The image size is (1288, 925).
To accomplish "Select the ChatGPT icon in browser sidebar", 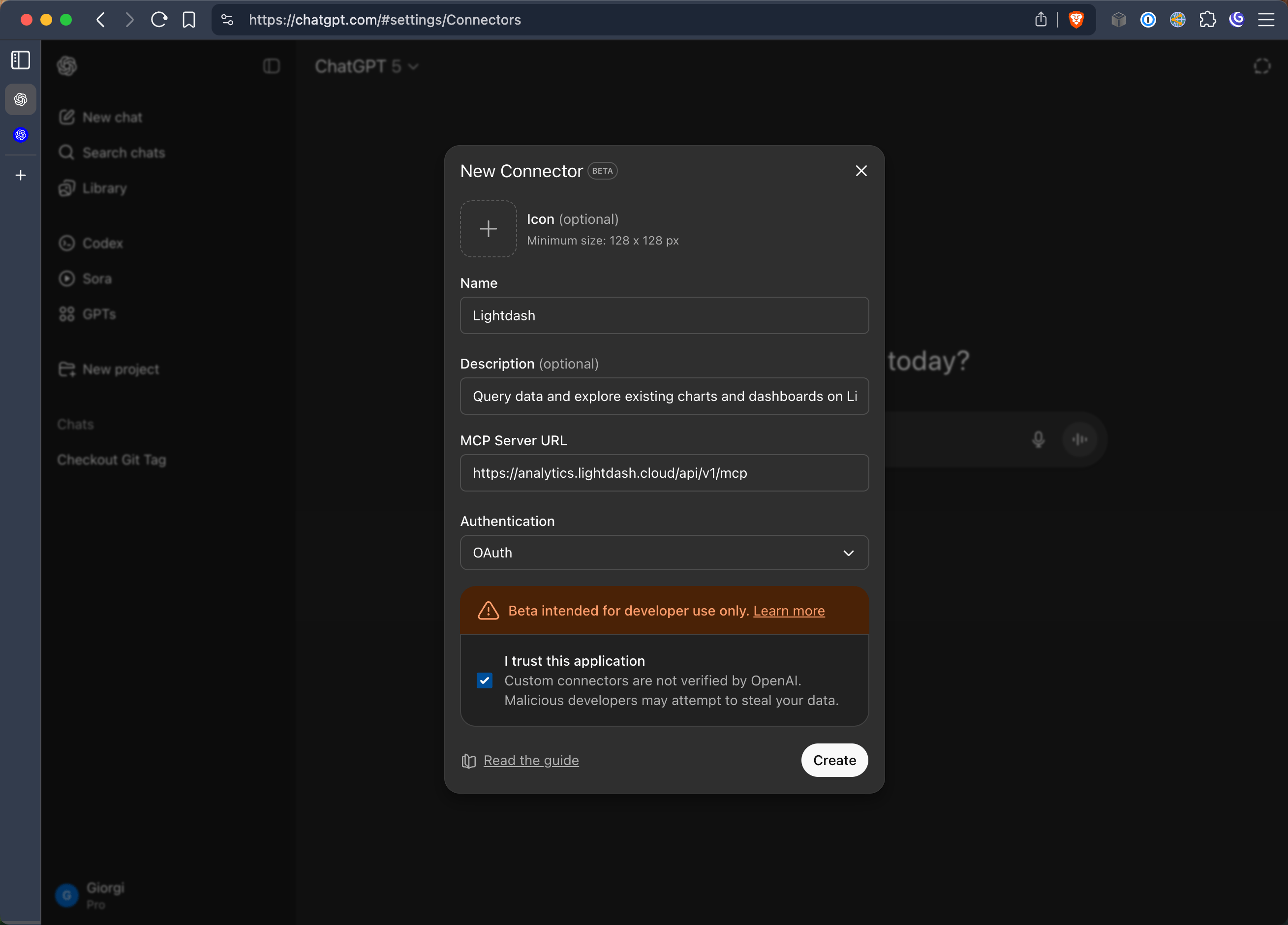I will [x=21, y=99].
